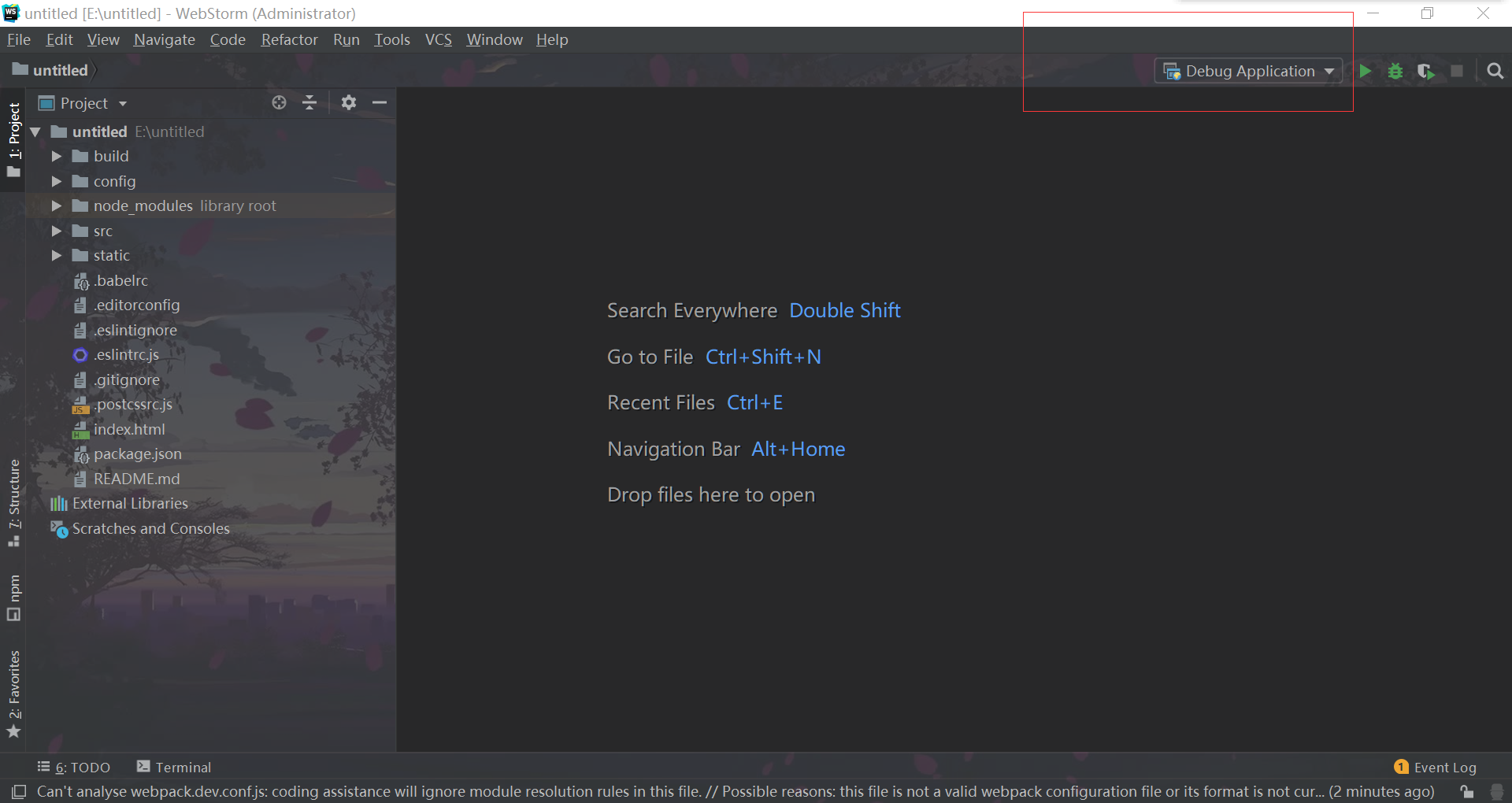Collapse all in Project panel
This screenshot has height=803, width=1512.
pos(309,102)
